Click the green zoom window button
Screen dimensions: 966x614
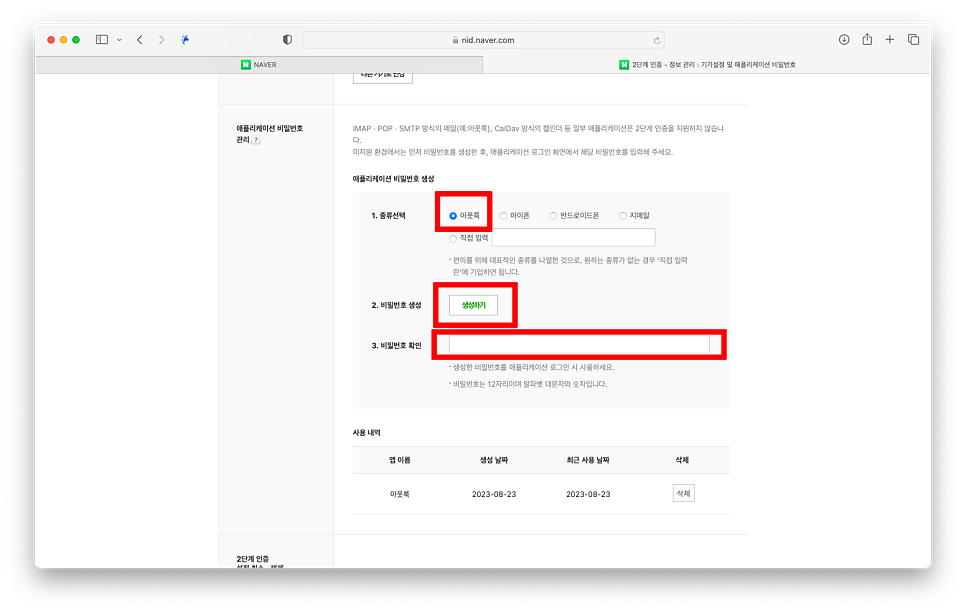[x=76, y=39]
